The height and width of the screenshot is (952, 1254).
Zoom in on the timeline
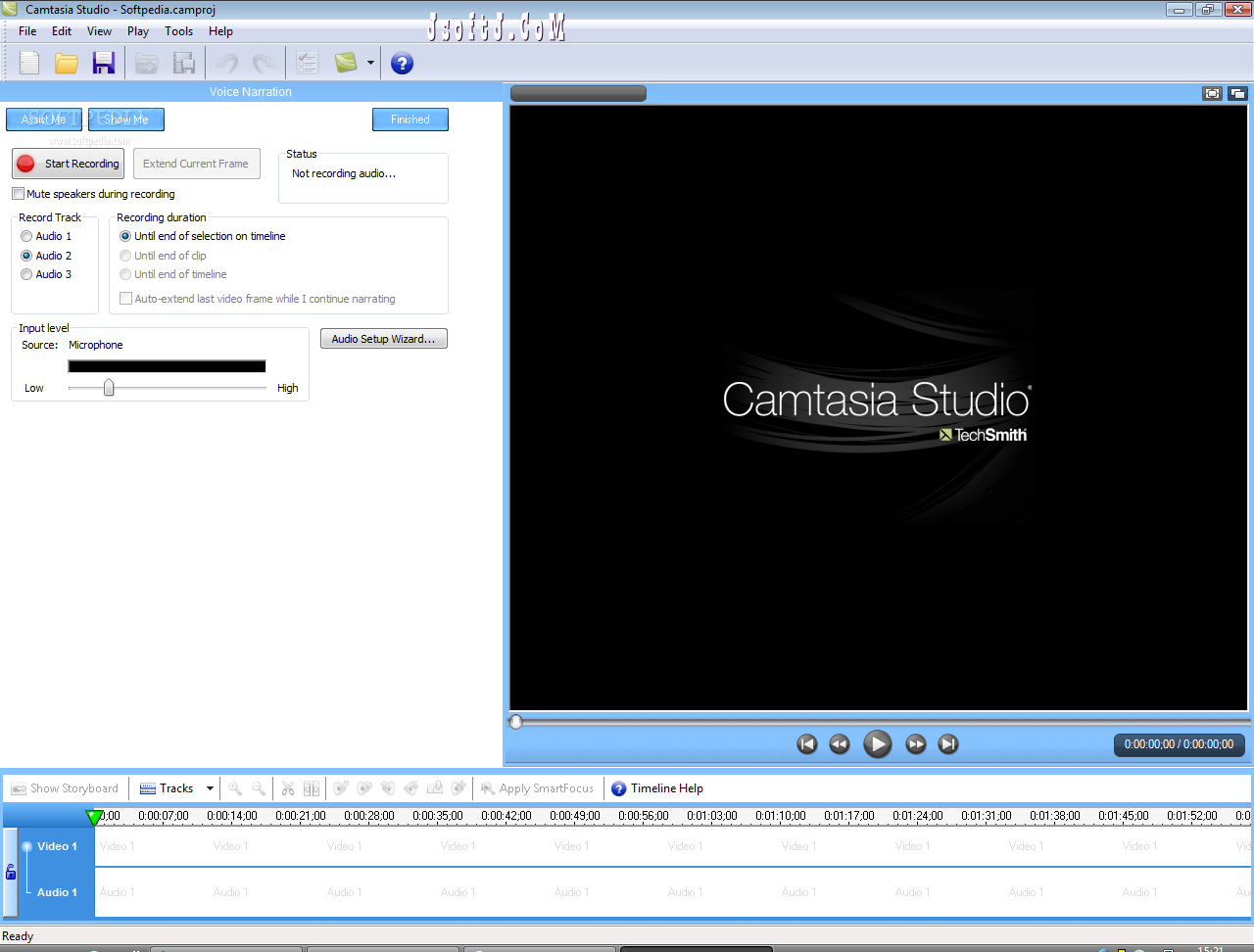(235, 788)
